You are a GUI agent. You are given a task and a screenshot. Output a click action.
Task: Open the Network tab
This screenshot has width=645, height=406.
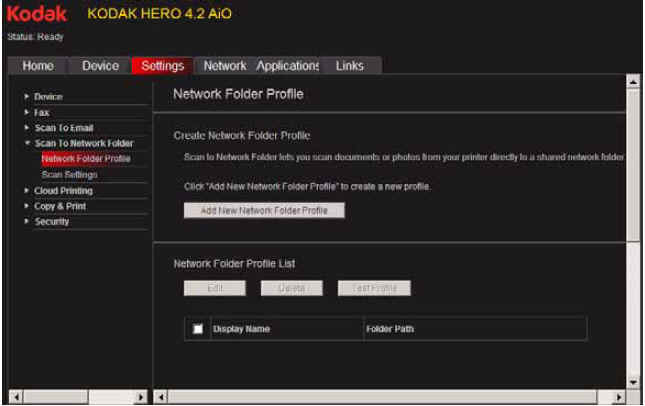[x=225, y=66]
